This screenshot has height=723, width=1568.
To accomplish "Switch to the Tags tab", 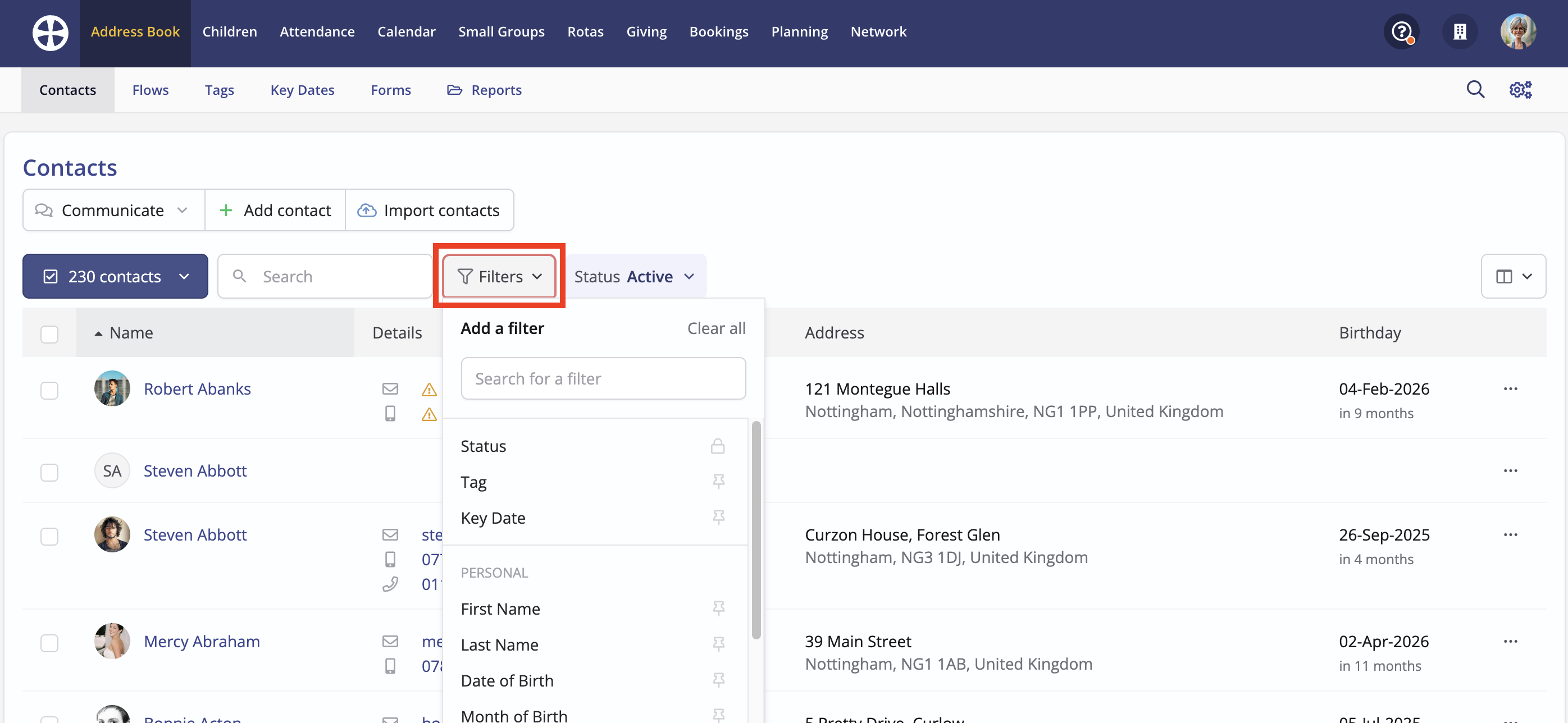I will [219, 90].
